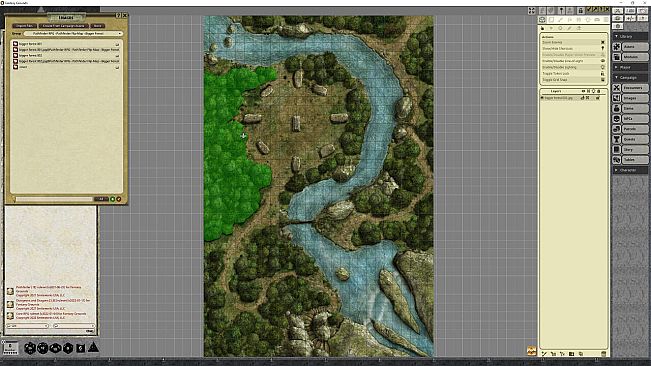Image resolution: width=651 pixels, height=366 pixels.
Task: Roll the d4 pyramid die
Action: [x=93, y=347]
